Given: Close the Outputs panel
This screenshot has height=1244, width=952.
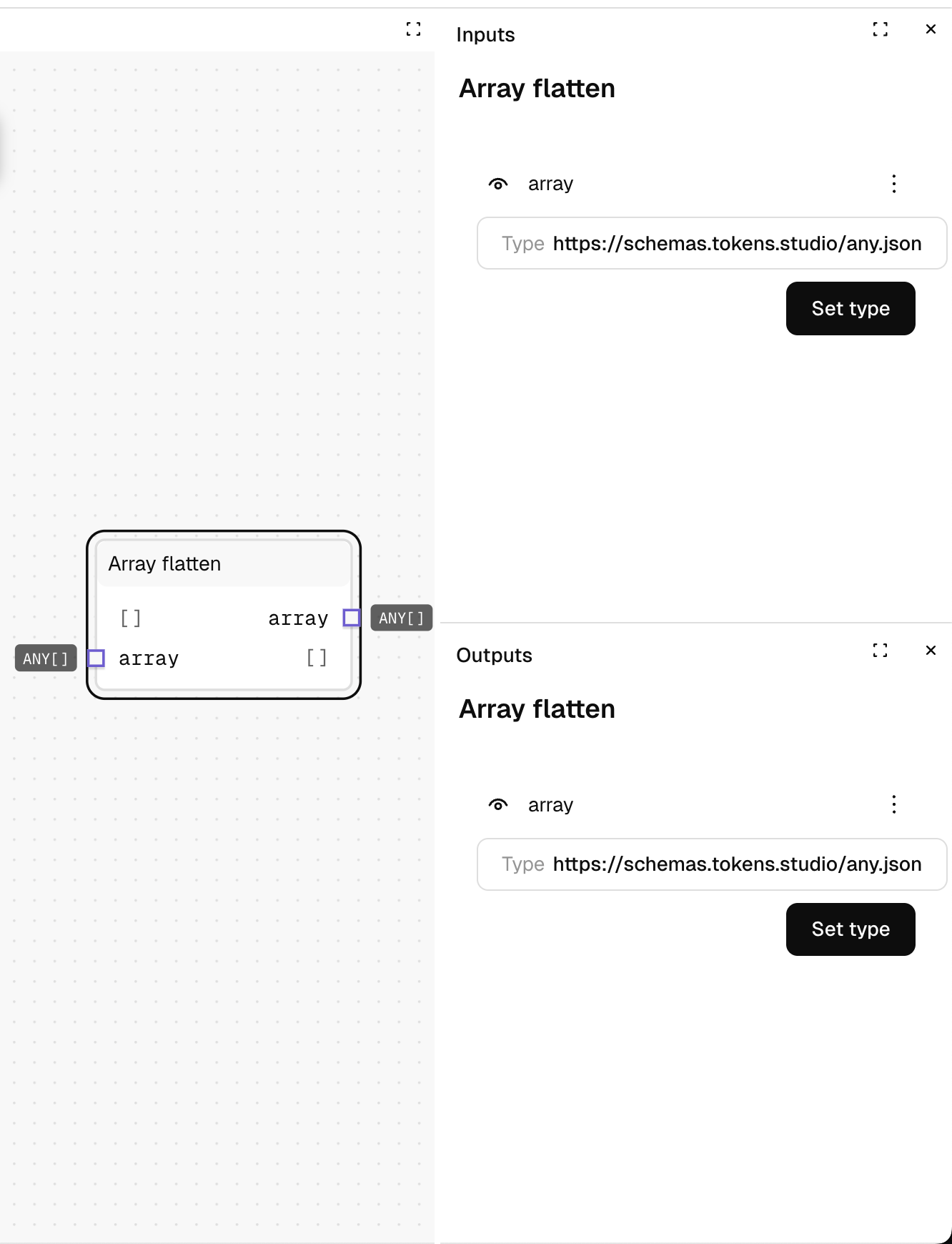Looking at the screenshot, I should tap(931, 650).
